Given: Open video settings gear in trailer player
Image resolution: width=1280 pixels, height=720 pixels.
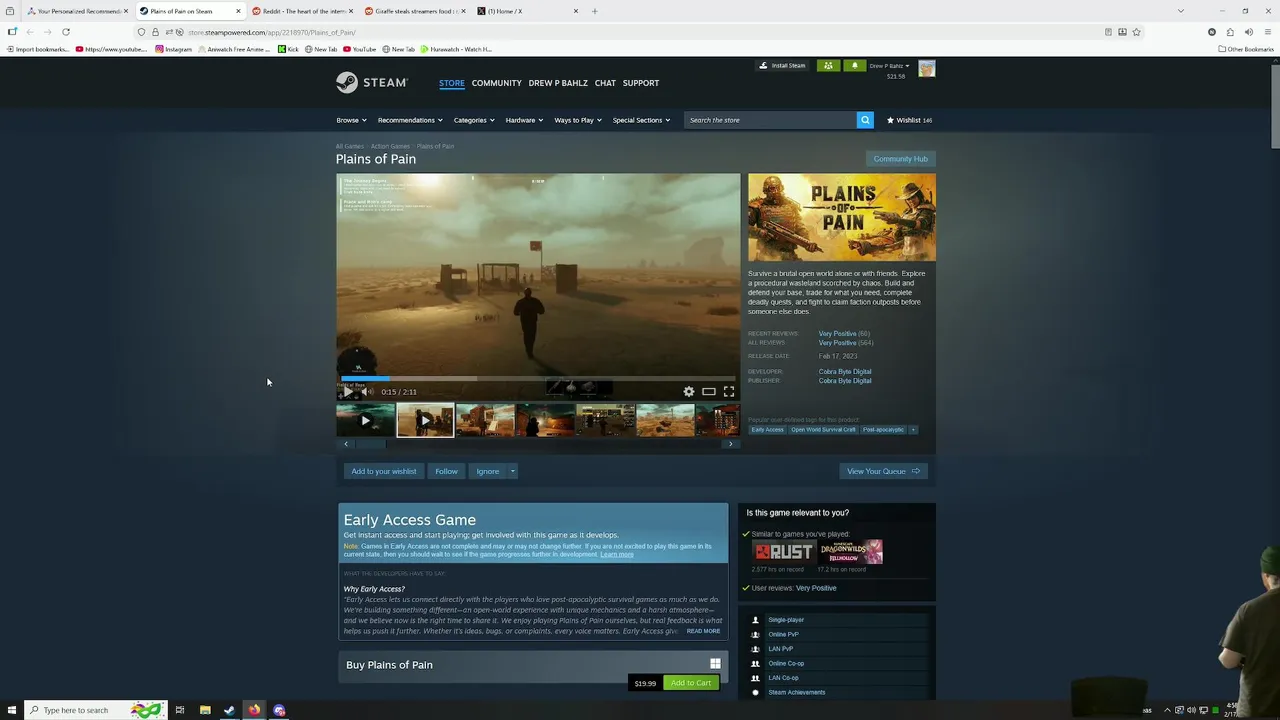Looking at the screenshot, I should [x=688, y=392].
